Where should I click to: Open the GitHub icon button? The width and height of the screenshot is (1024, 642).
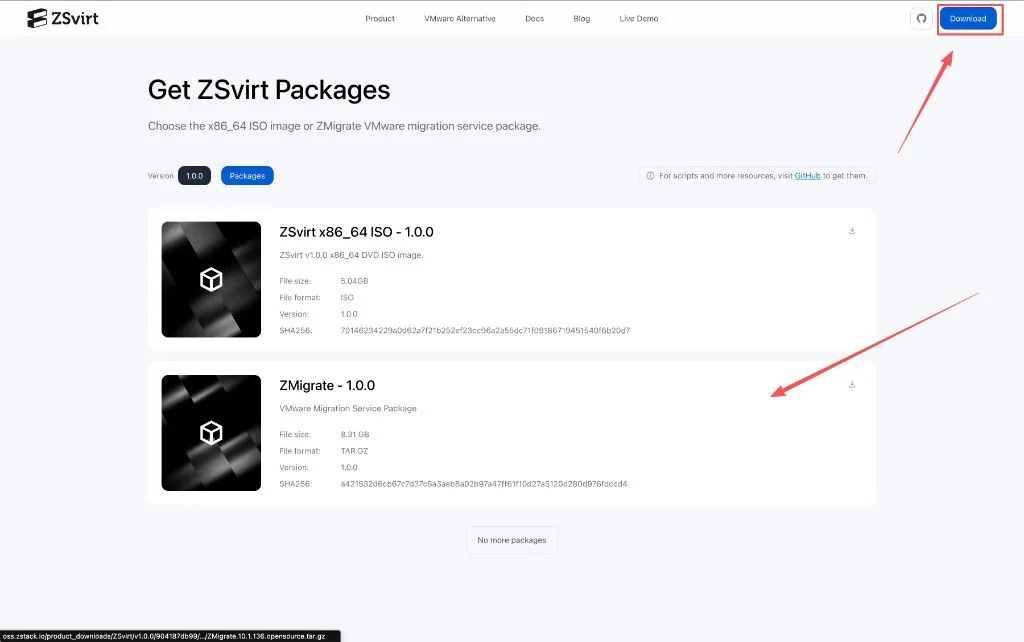click(x=921, y=18)
